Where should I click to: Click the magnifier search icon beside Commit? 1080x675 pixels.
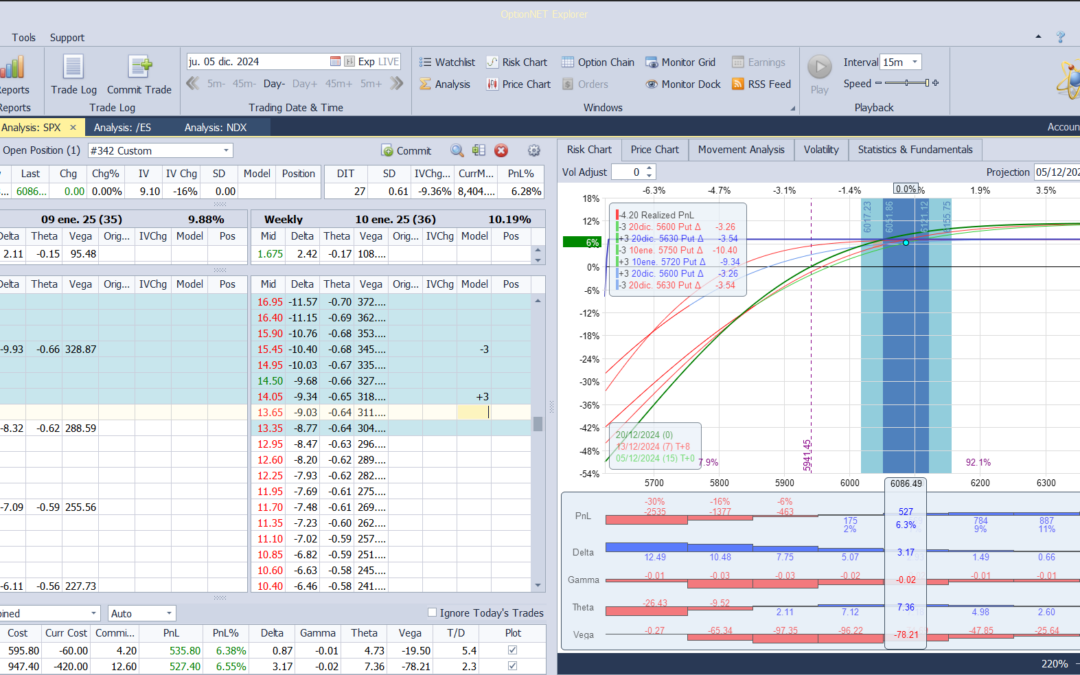click(x=457, y=150)
